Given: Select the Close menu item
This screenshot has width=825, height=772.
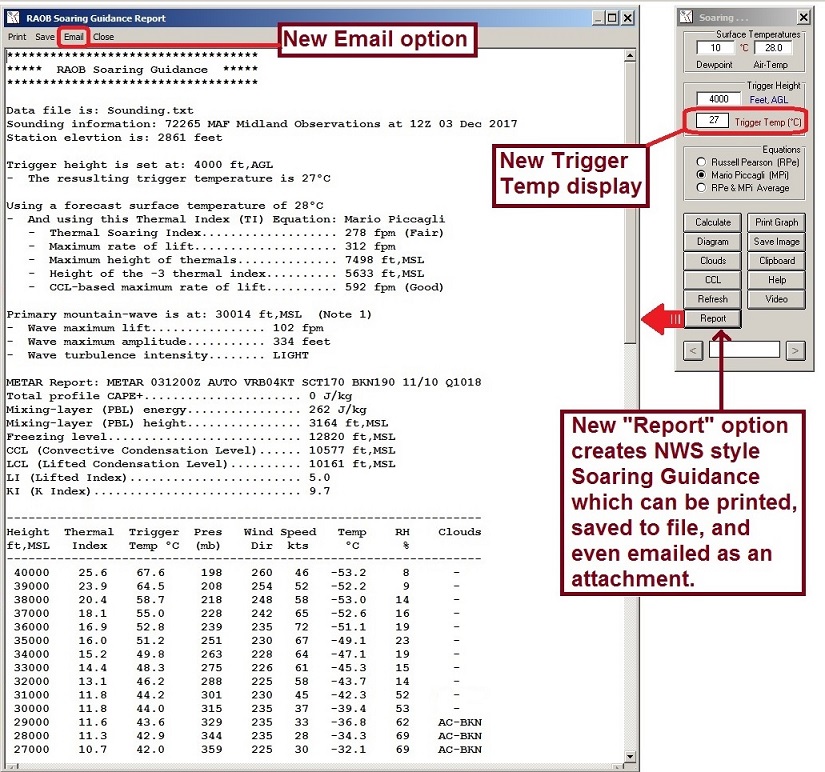Looking at the screenshot, I should tap(104, 37).
